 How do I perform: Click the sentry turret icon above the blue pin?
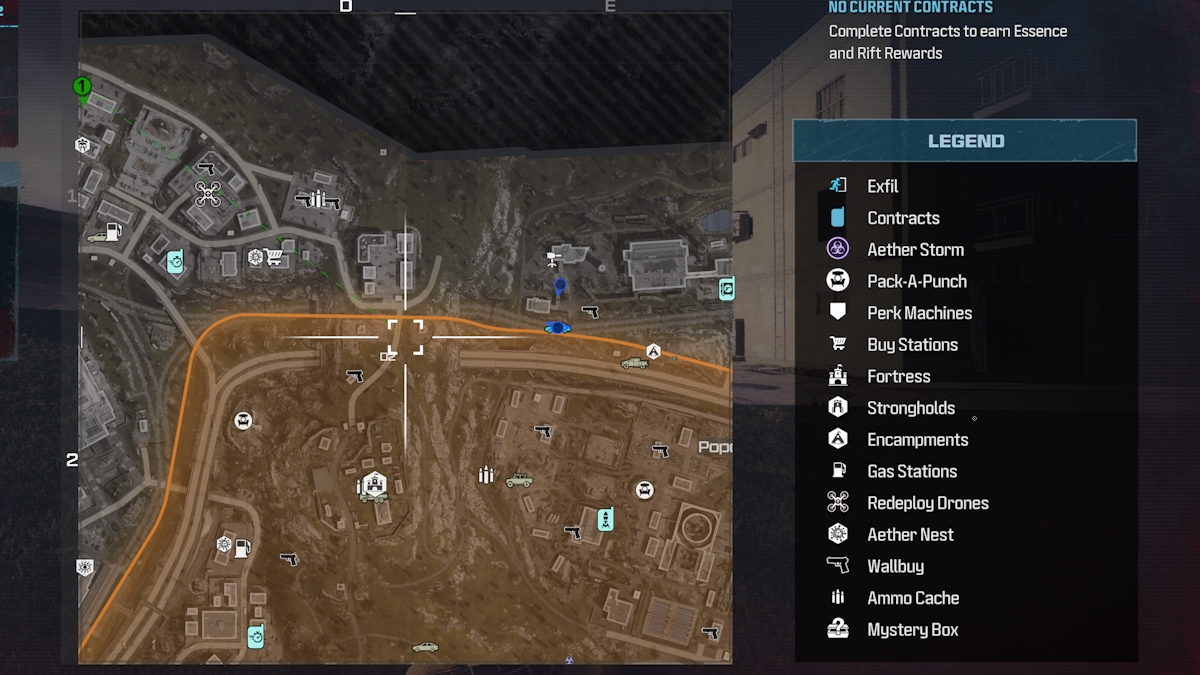[552, 261]
